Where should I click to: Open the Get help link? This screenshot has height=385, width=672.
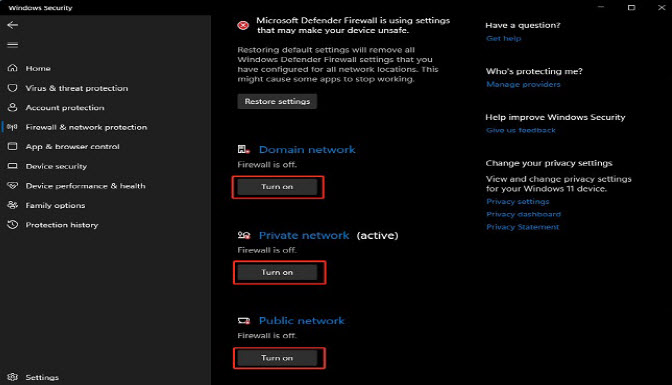tap(504, 38)
